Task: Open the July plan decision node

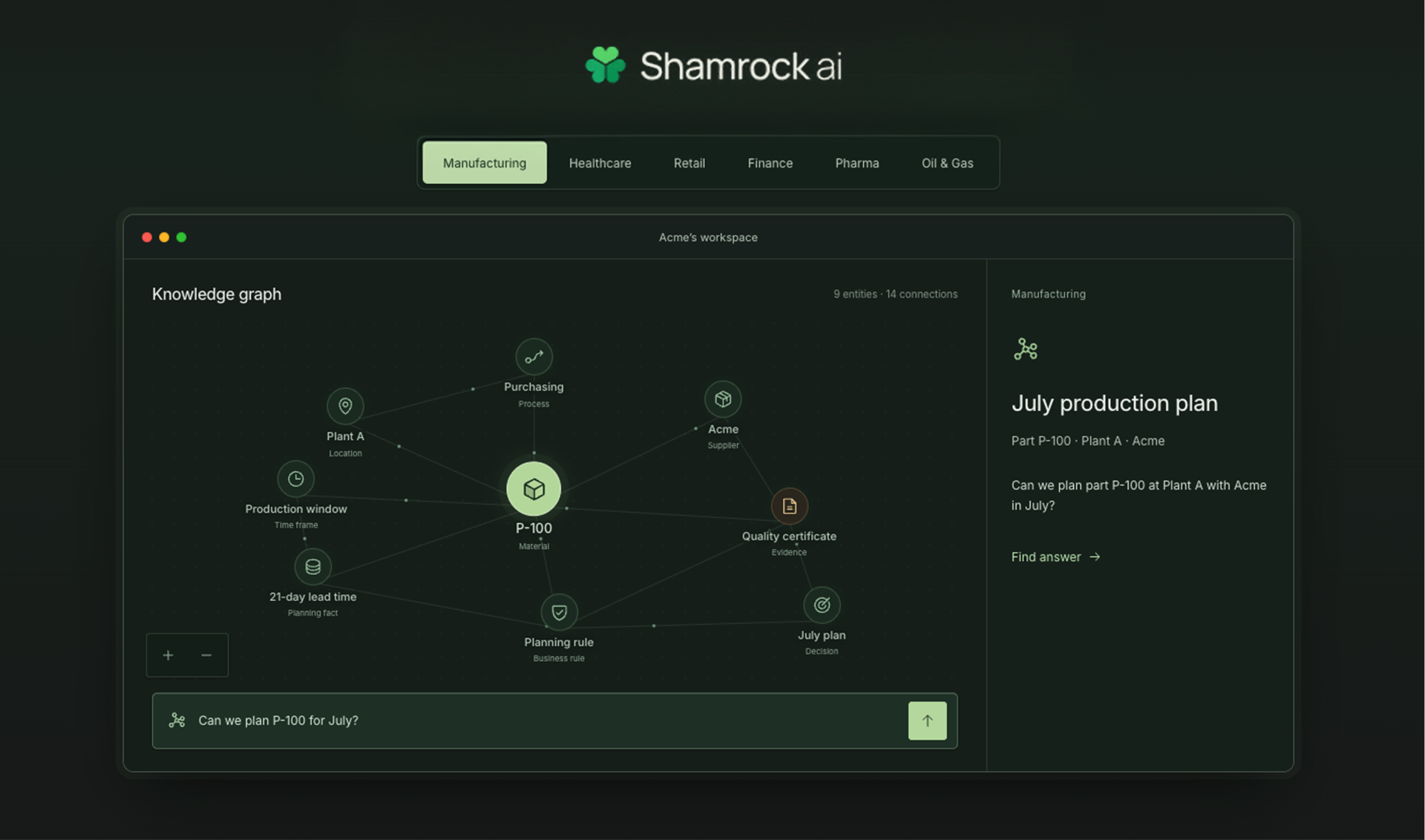Action: (822, 605)
